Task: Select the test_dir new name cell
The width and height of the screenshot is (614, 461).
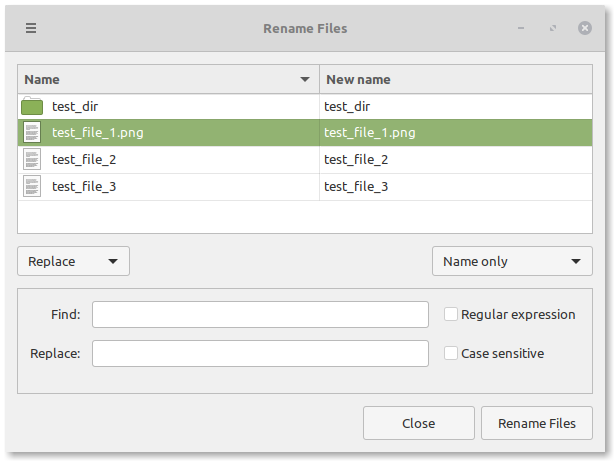Action: pyautogui.click(x=351, y=106)
